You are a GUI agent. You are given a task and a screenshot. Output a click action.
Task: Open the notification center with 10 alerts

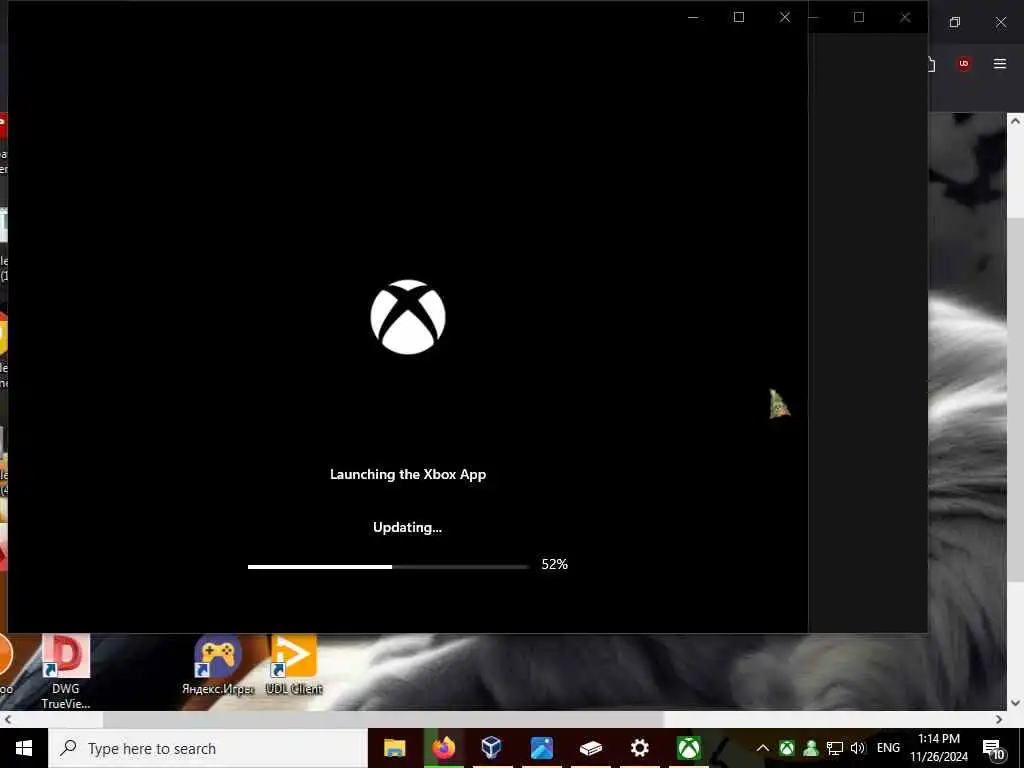coord(994,749)
